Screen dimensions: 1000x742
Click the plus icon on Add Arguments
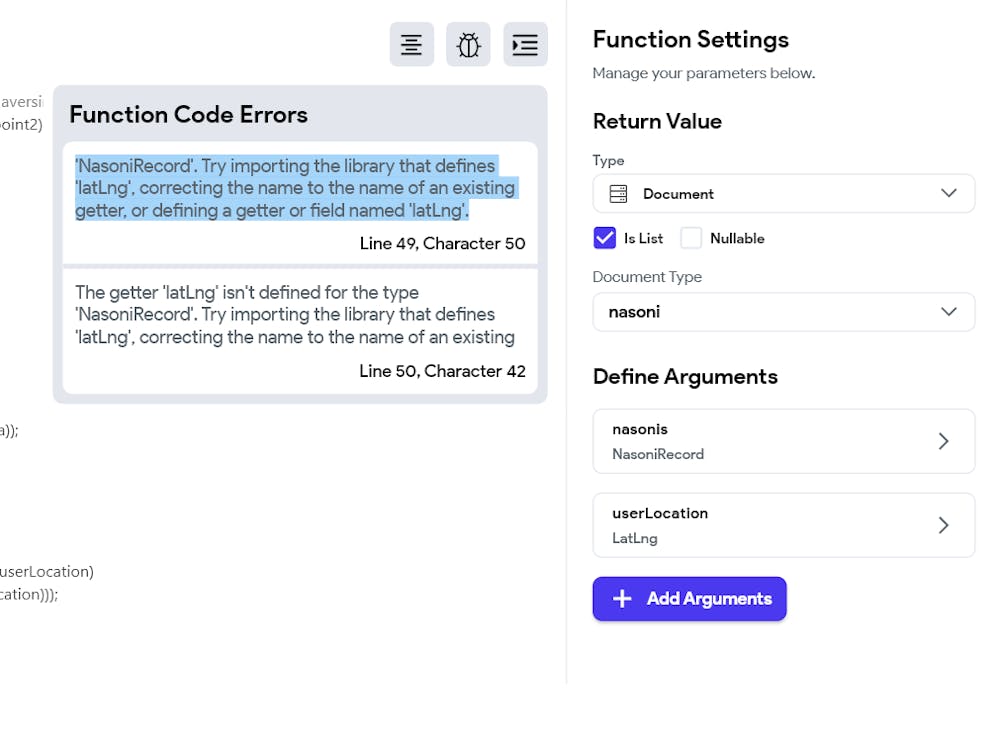622,599
